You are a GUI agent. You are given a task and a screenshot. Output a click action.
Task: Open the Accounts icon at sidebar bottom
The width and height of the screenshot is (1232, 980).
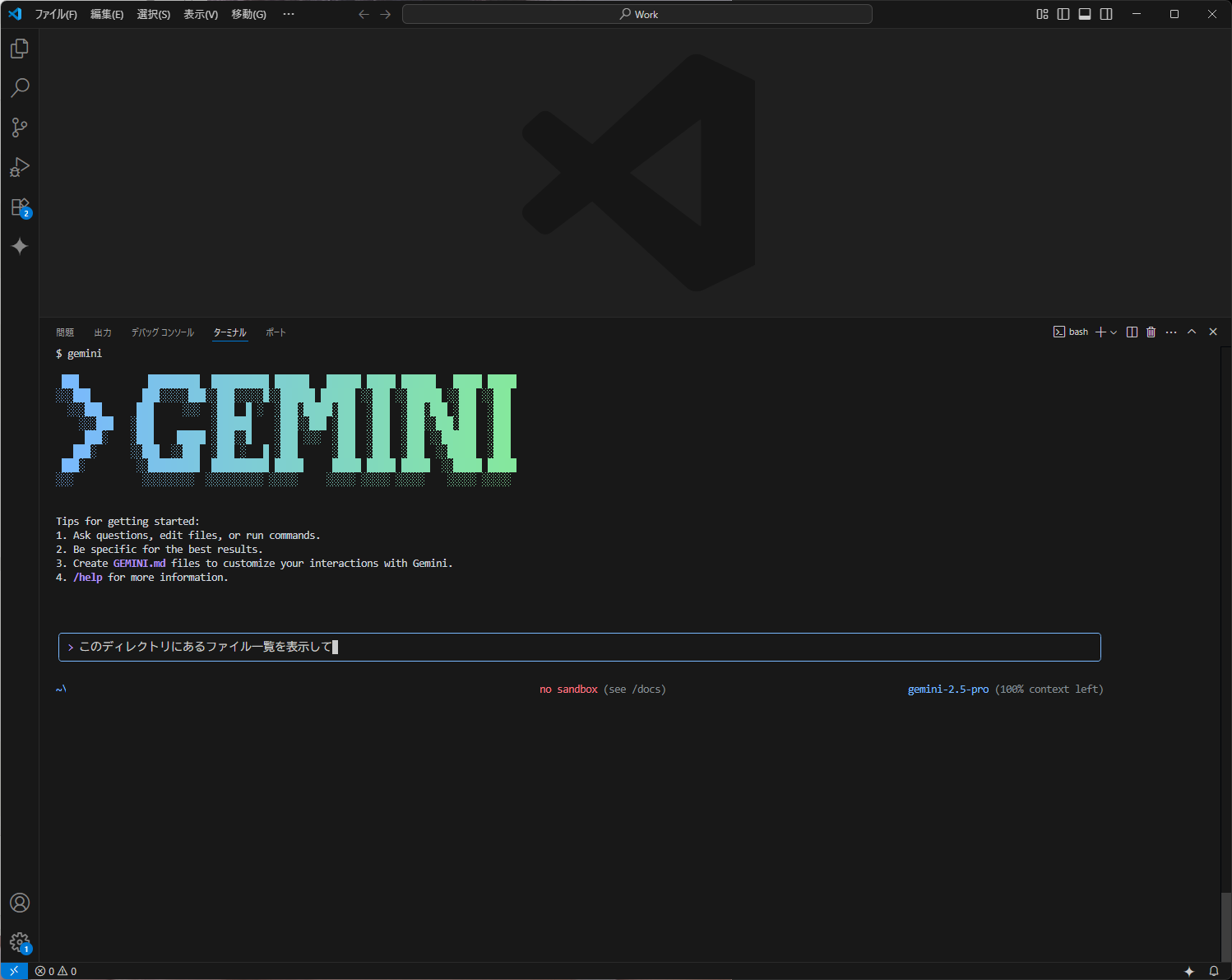click(x=19, y=903)
